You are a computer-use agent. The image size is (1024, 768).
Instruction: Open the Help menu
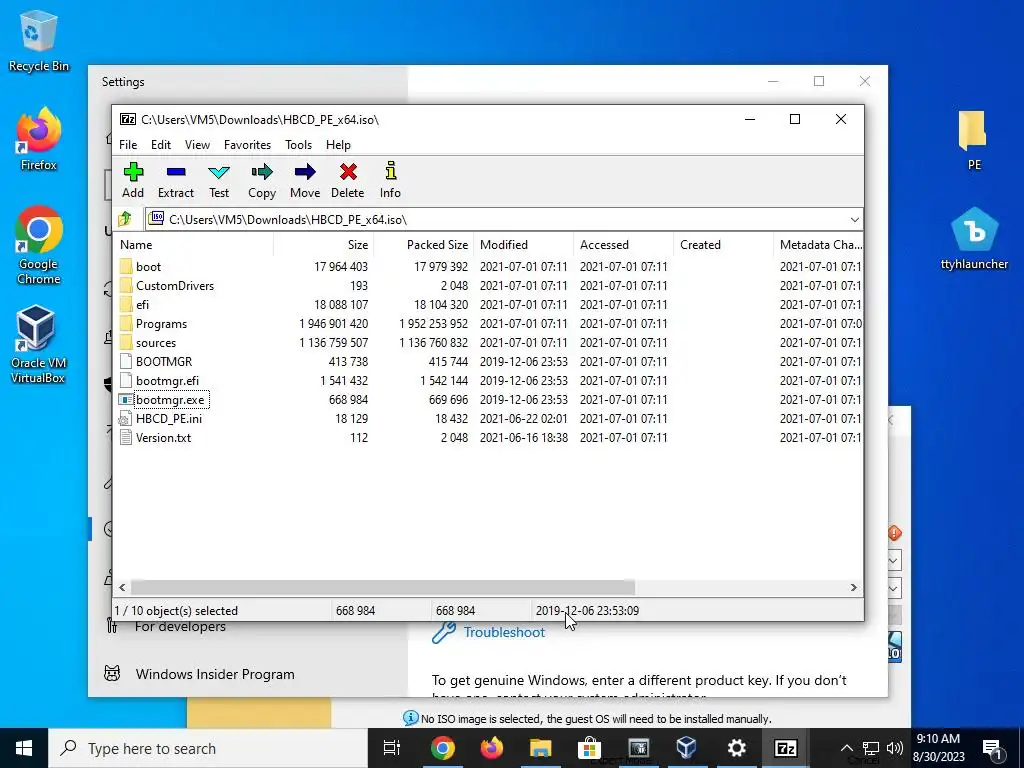click(338, 145)
